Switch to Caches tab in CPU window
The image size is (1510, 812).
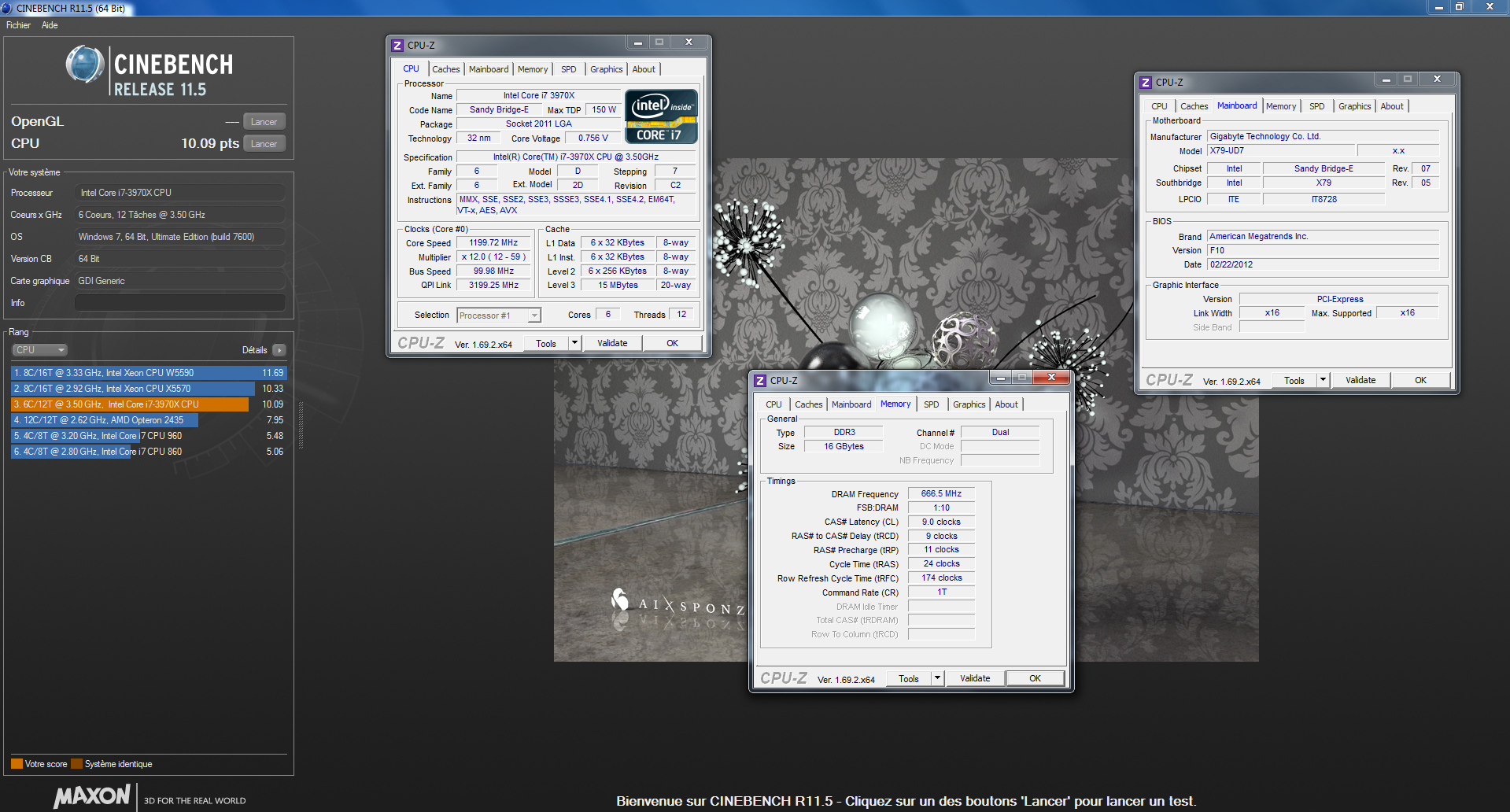point(445,69)
